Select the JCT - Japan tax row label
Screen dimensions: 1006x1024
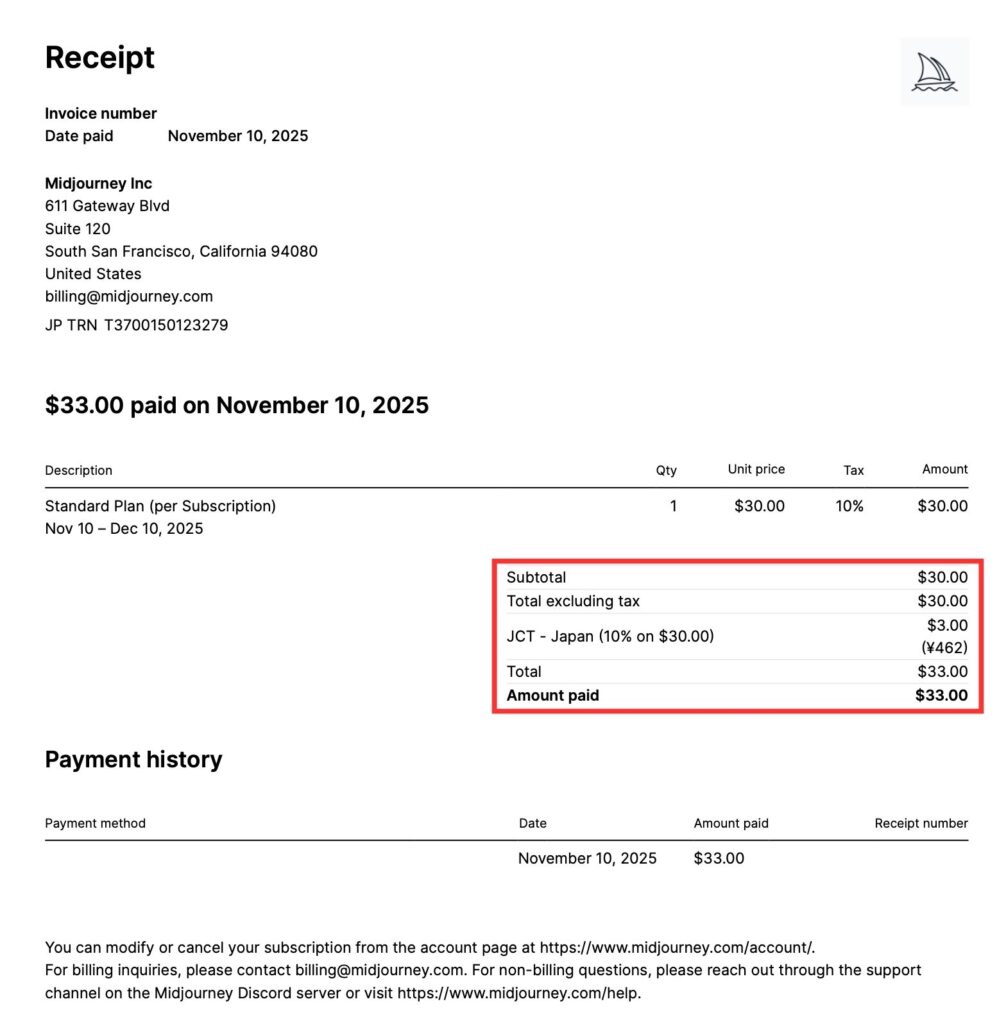point(610,635)
